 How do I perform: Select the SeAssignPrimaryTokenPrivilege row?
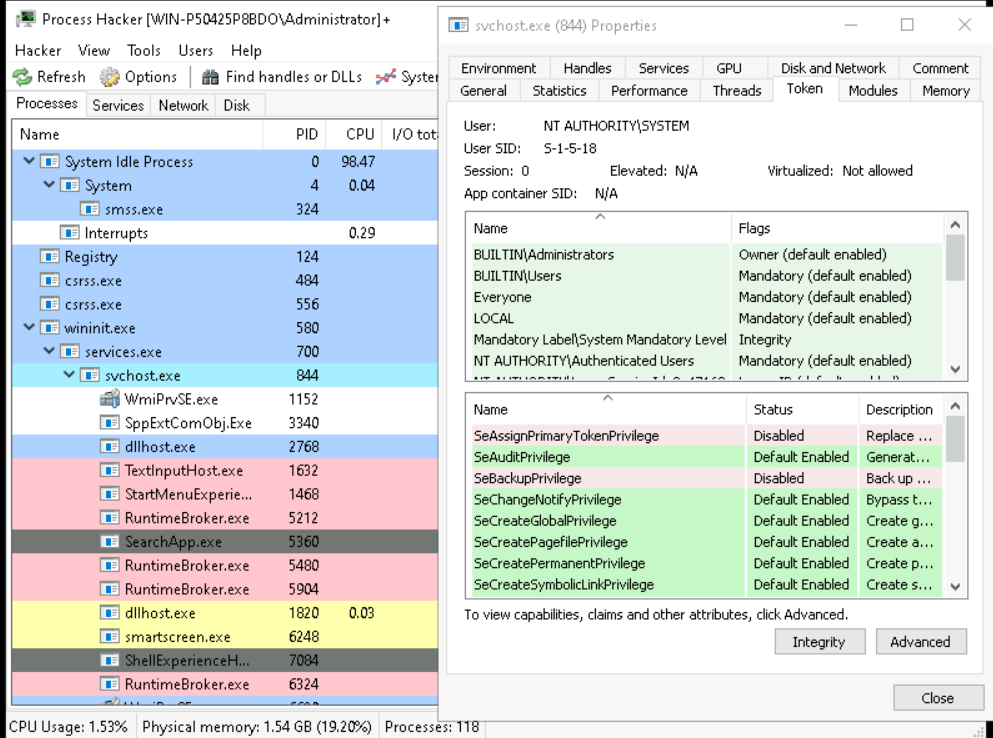pyautogui.click(x=705, y=436)
